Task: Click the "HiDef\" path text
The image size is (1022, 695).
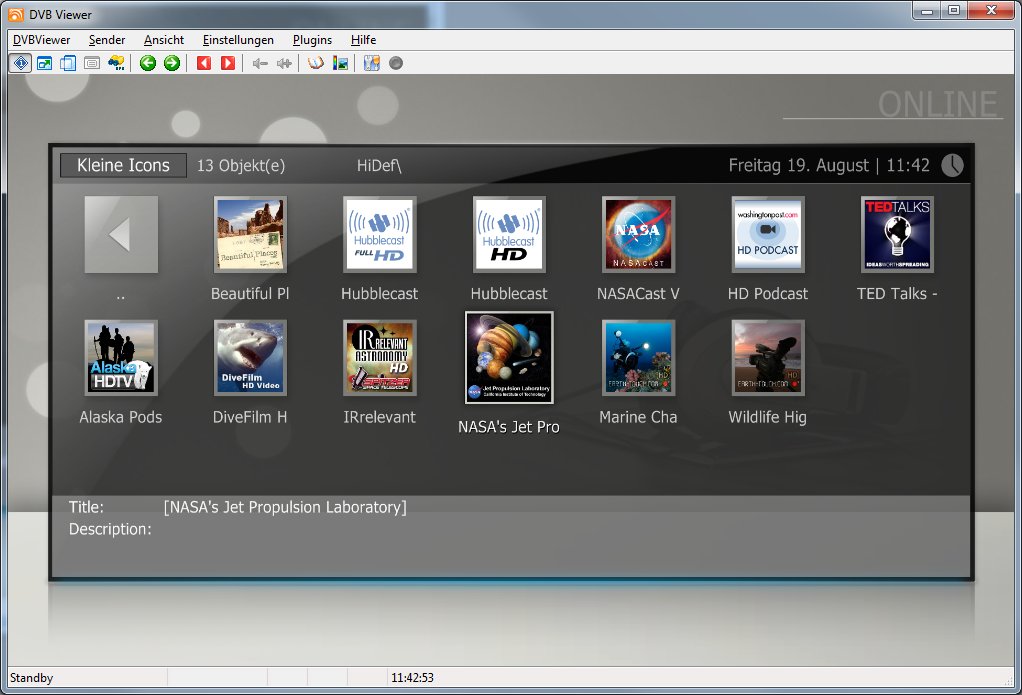Action: click(379, 166)
